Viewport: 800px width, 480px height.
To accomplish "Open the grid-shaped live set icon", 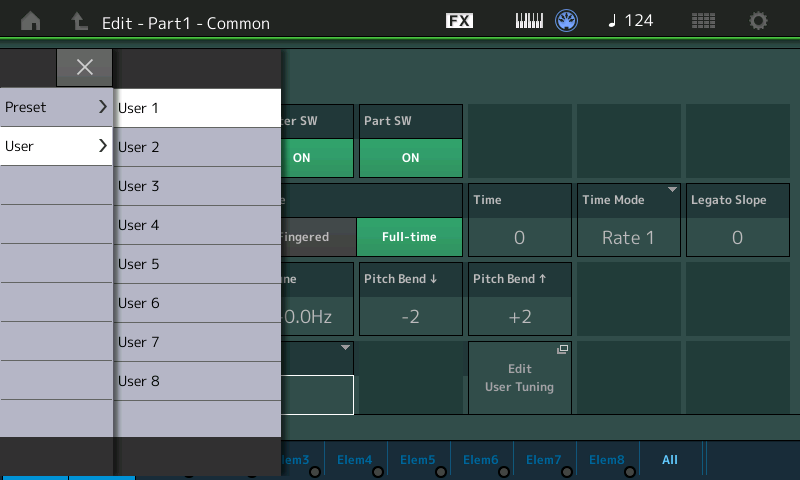I will tap(703, 21).
